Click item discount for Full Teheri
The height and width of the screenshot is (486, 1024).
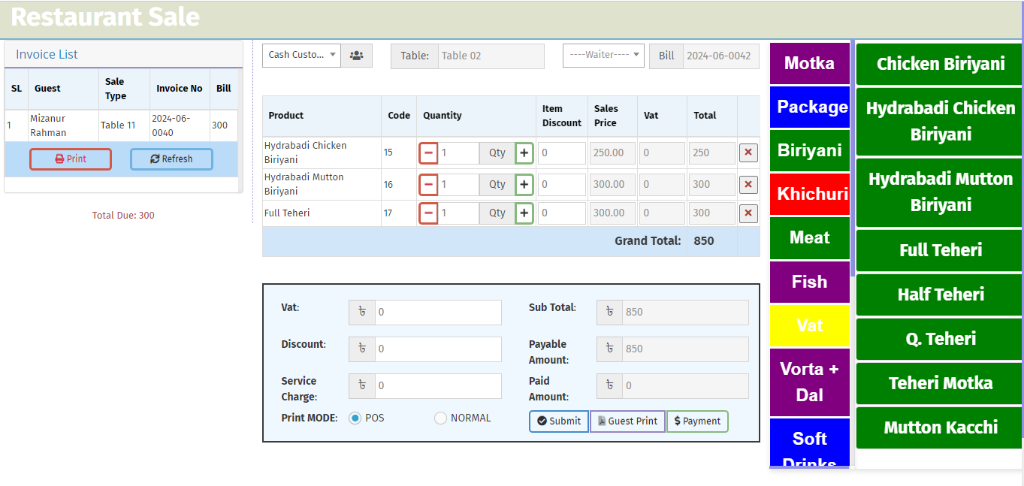(562, 213)
